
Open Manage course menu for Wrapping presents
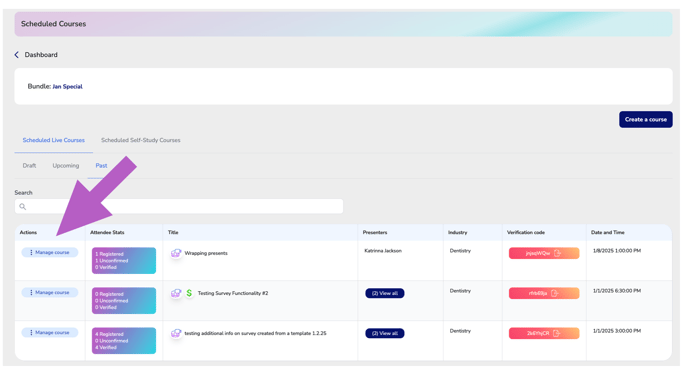click(x=50, y=253)
